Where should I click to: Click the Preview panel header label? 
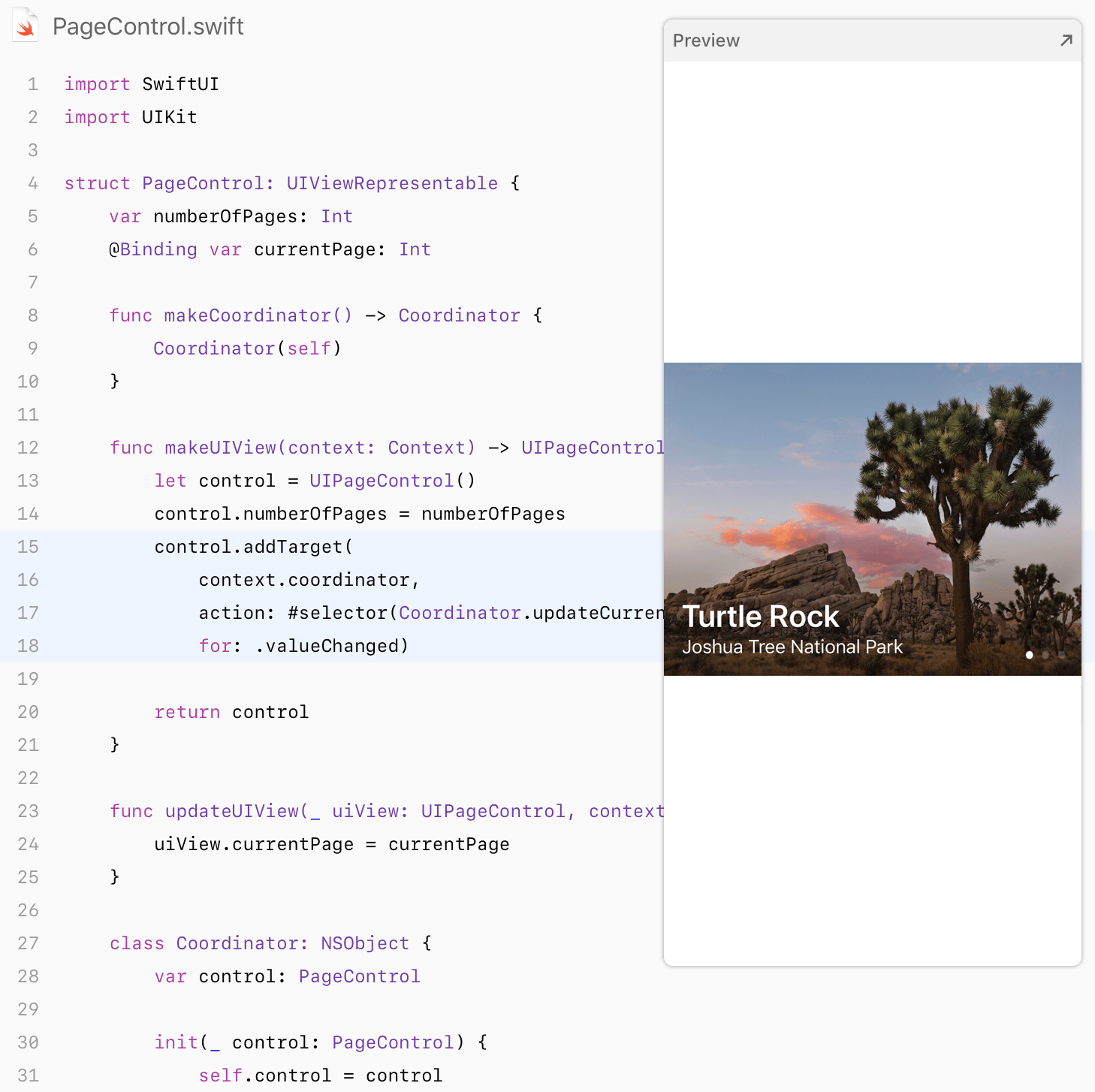click(706, 41)
